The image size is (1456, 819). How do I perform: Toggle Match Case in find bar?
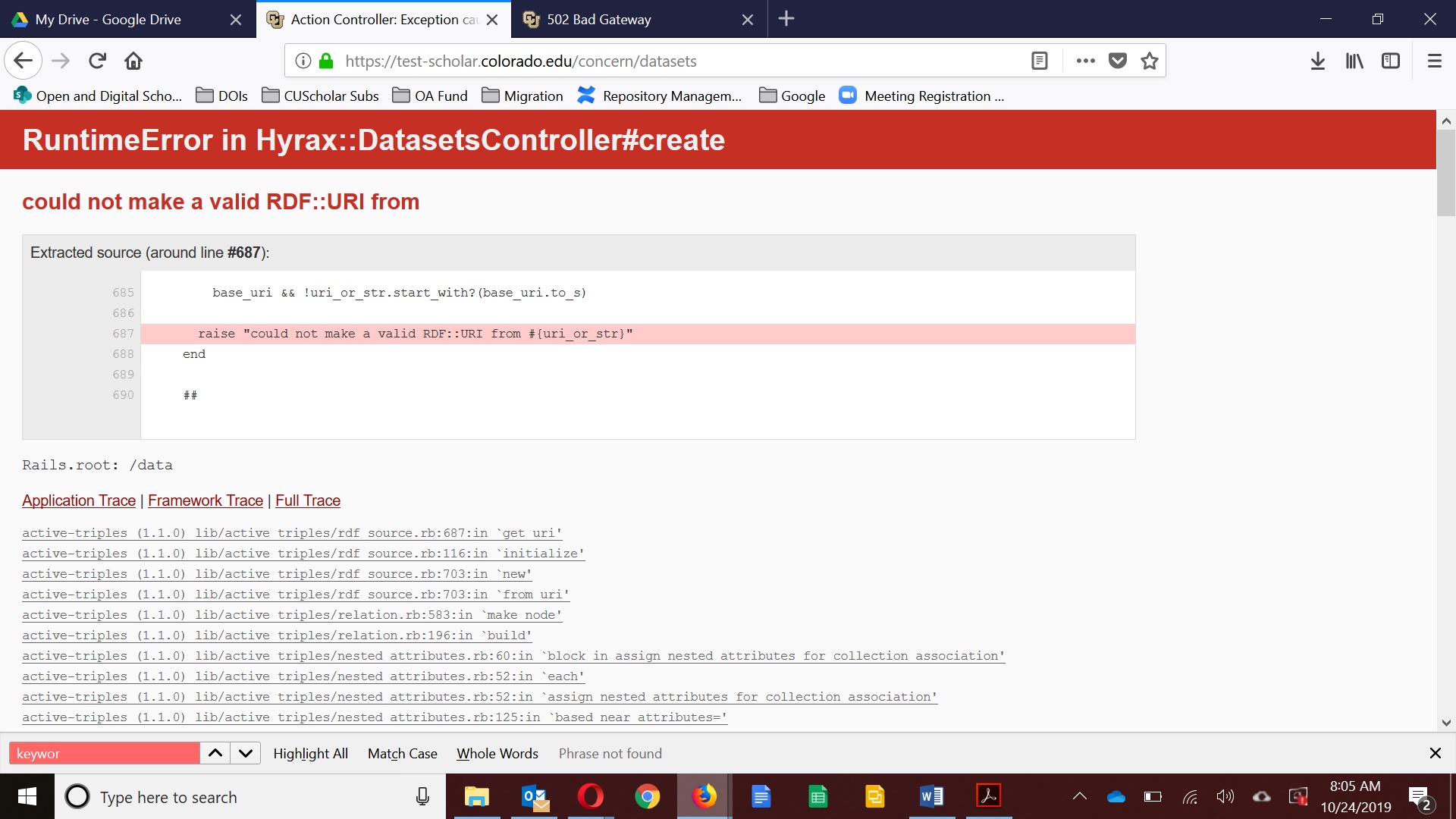pyautogui.click(x=403, y=753)
